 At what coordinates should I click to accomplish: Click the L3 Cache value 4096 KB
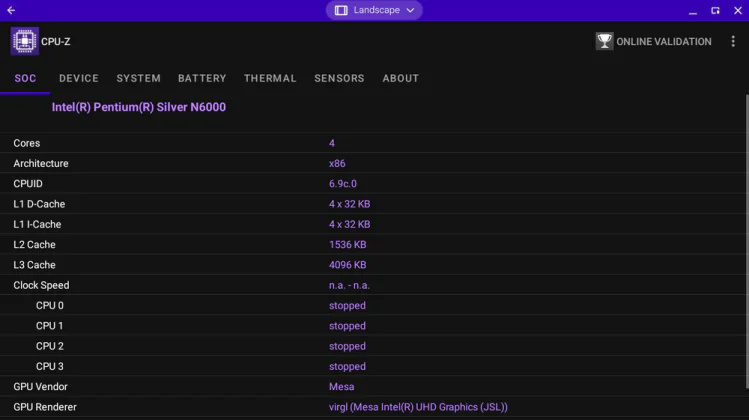tap(347, 265)
